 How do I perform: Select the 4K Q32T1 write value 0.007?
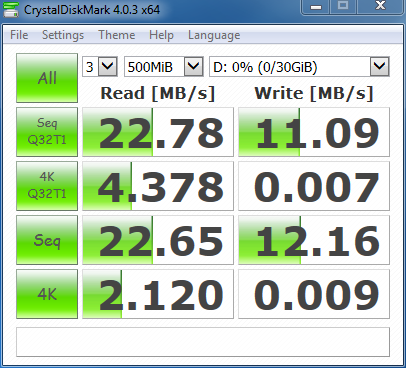coord(314,186)
